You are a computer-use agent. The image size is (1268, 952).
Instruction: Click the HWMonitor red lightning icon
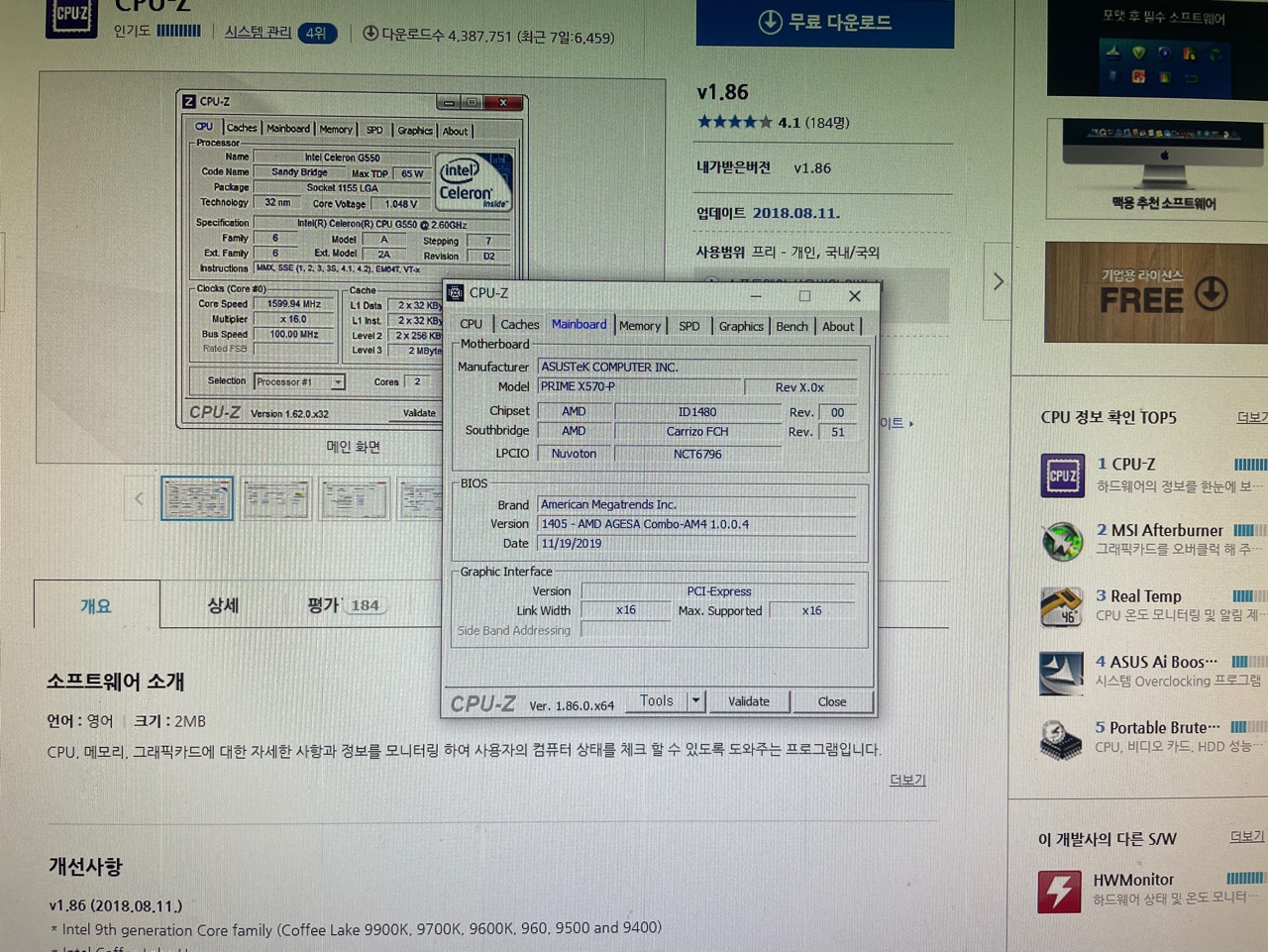coord(1059,891)
